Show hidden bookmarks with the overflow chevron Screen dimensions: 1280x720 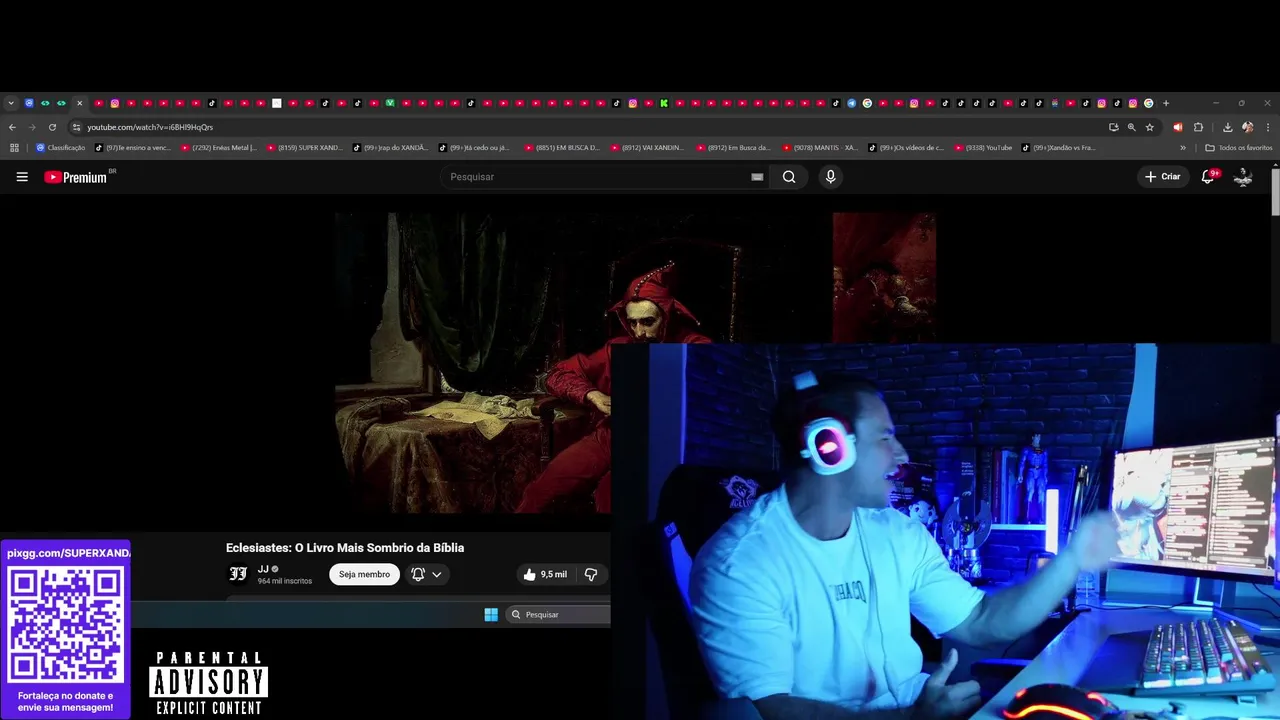click(x=1183, y=148)
